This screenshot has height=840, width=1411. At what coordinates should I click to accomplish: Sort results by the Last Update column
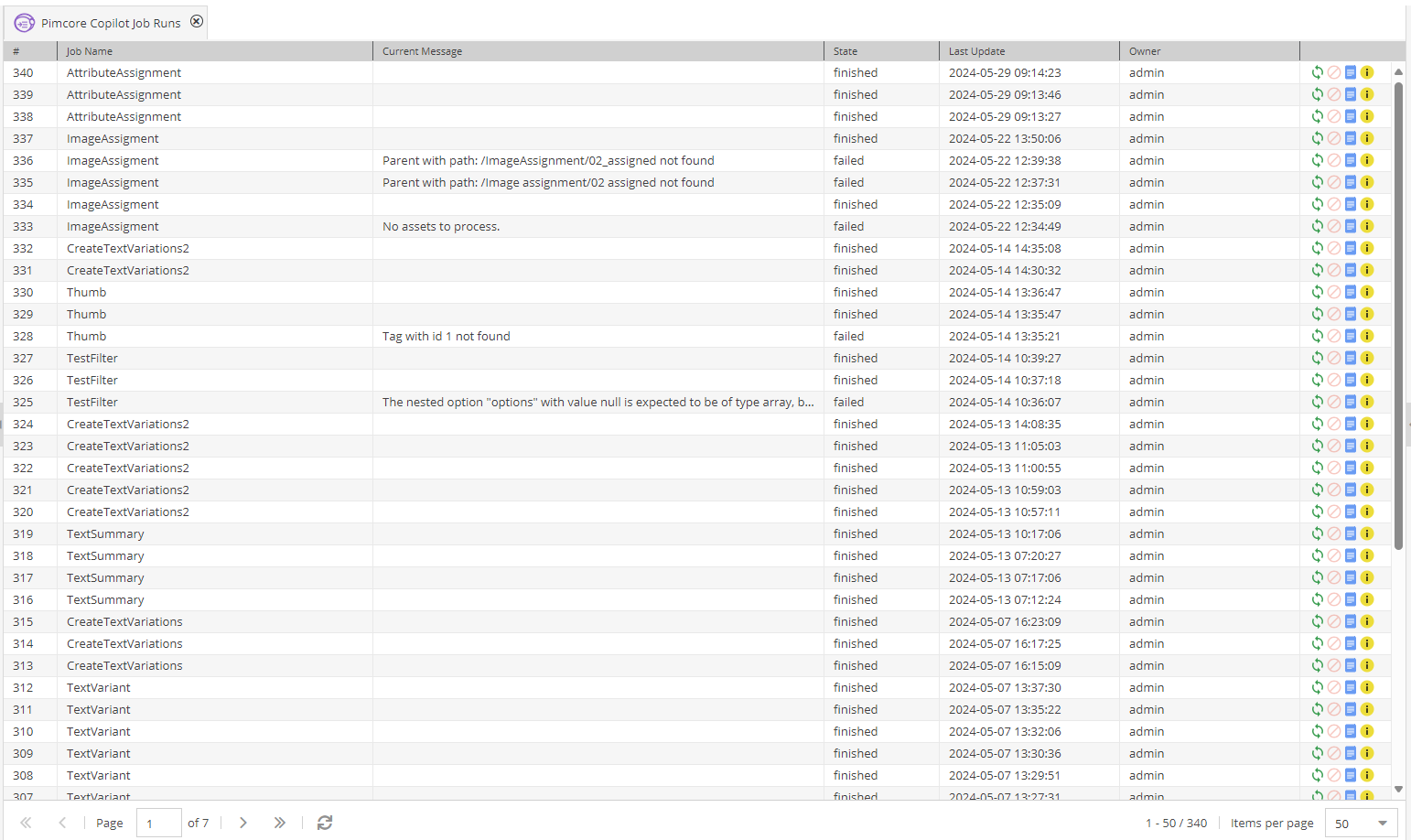pos(975,51)
